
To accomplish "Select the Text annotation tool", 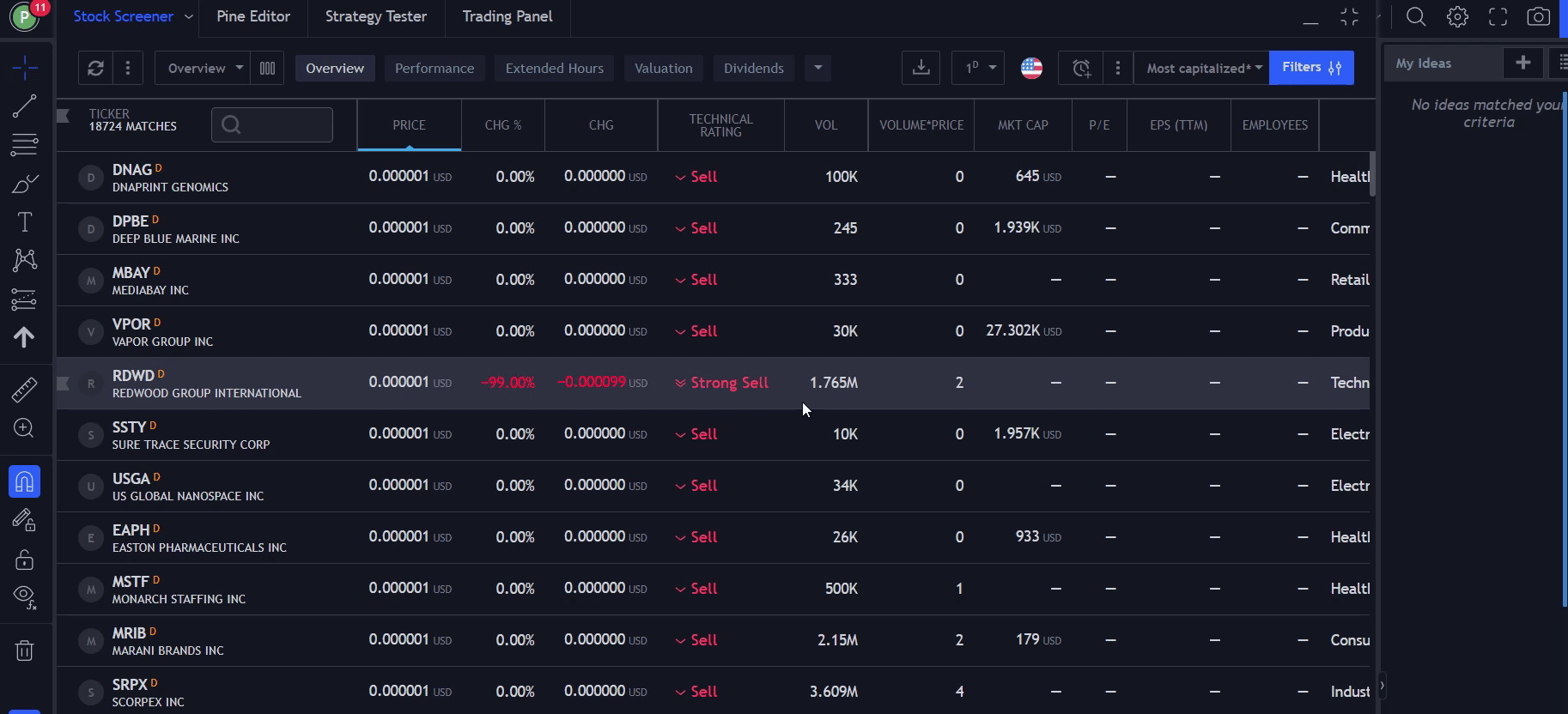I will 24,222.
